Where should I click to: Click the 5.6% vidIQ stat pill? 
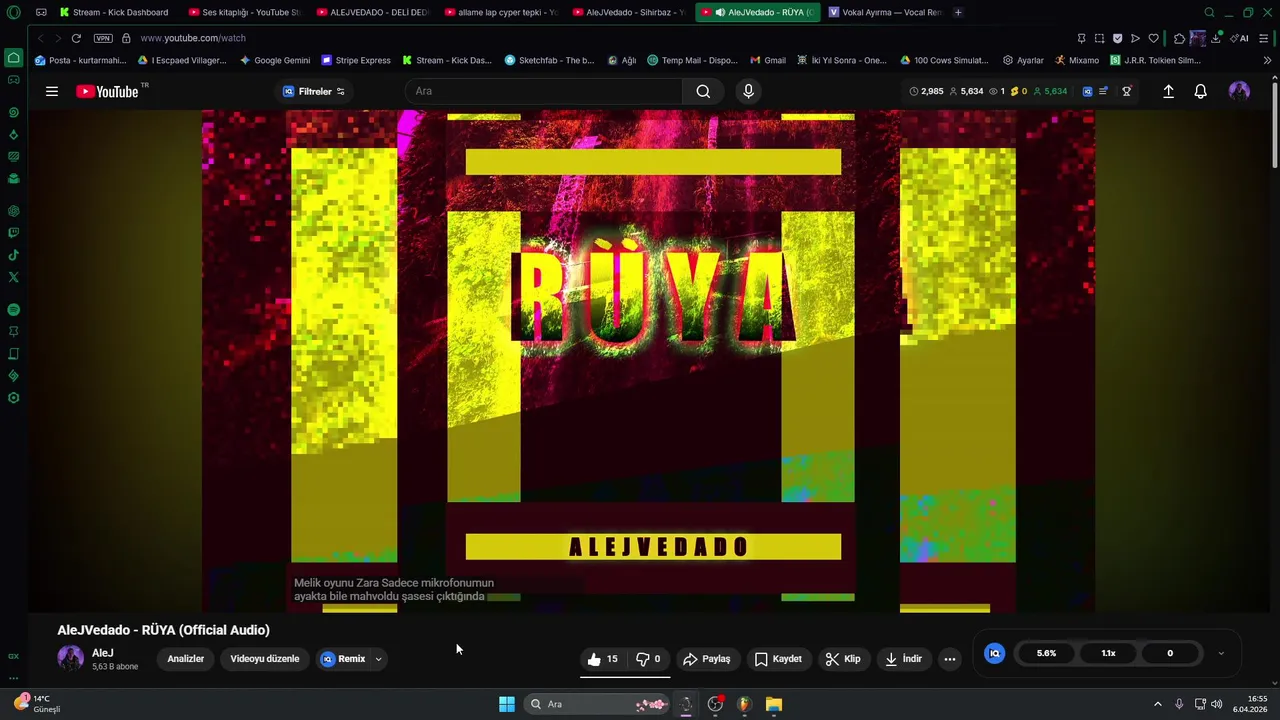click(x=1046, y=653)
